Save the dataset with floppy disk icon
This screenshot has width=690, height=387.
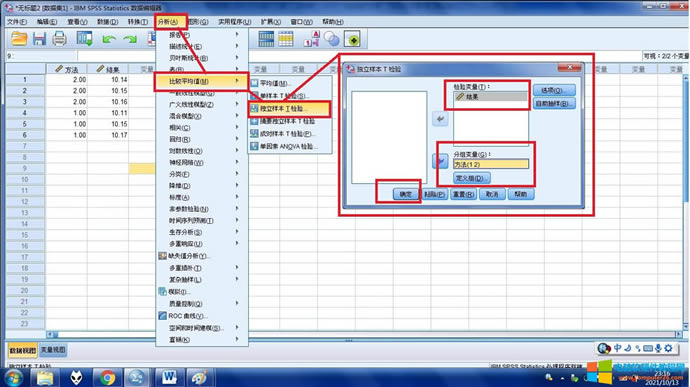click(39, 39)
